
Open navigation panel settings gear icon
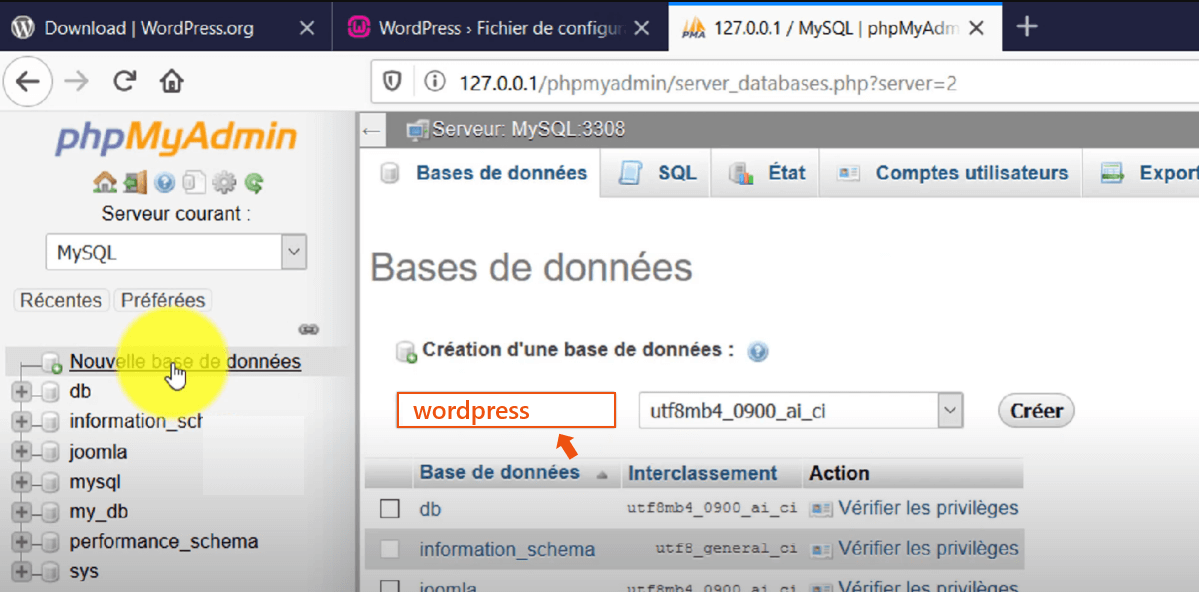click(224, 183)
